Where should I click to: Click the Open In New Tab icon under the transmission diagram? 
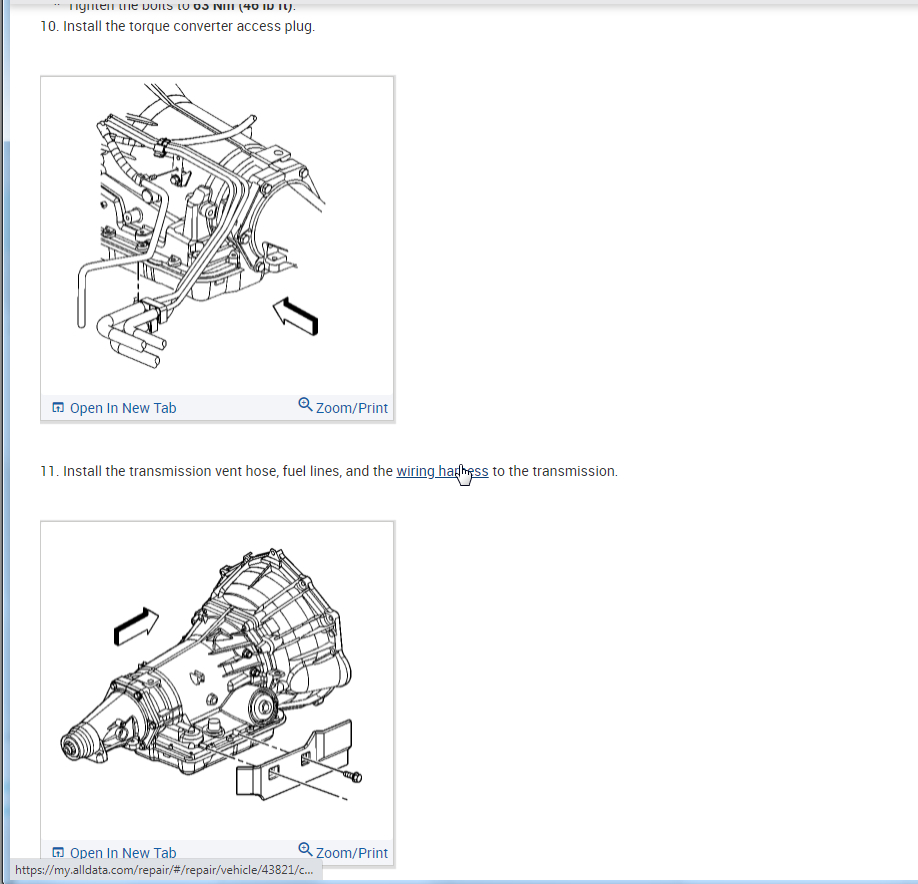[58, 852]
